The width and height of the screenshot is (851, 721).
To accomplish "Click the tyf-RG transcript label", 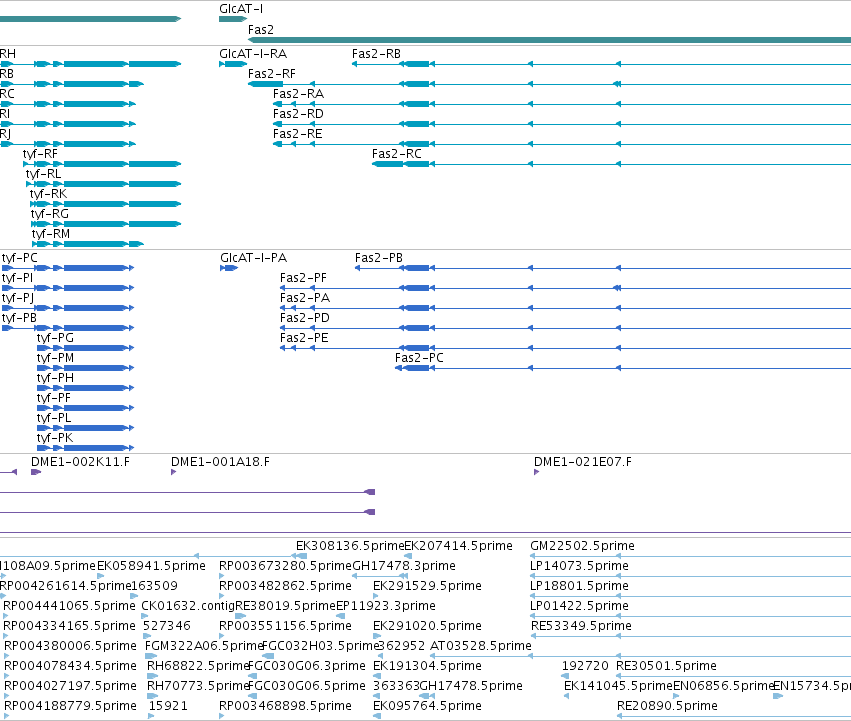I will [50, 214].
